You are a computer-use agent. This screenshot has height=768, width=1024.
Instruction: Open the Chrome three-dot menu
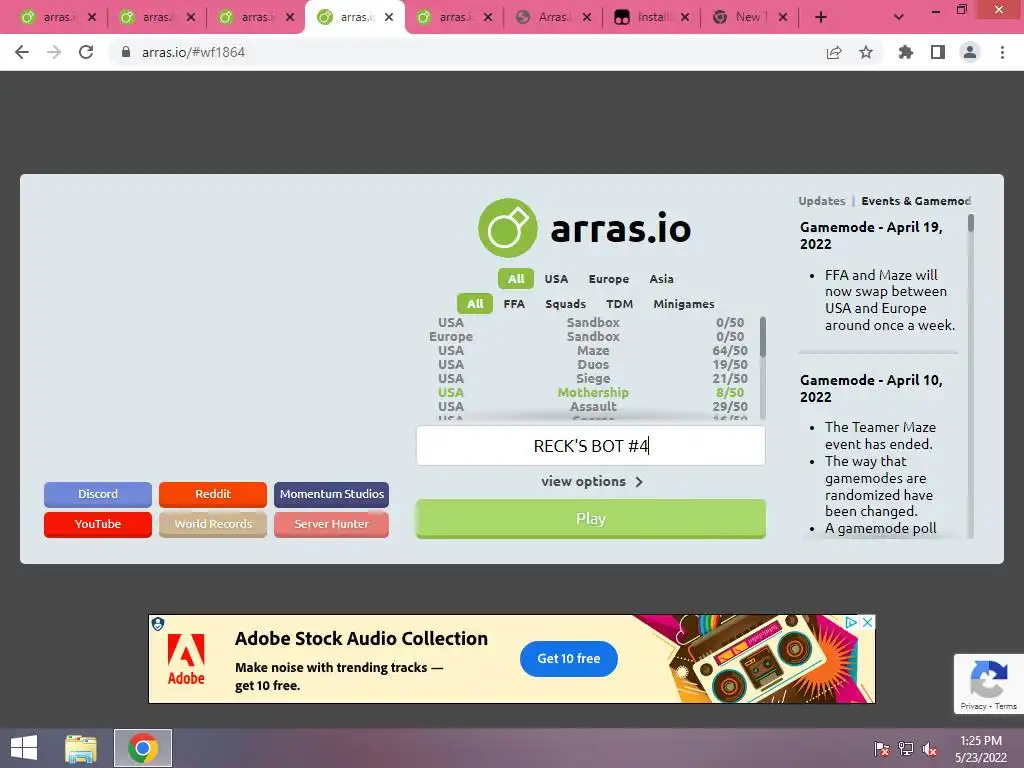[1002, 52]
